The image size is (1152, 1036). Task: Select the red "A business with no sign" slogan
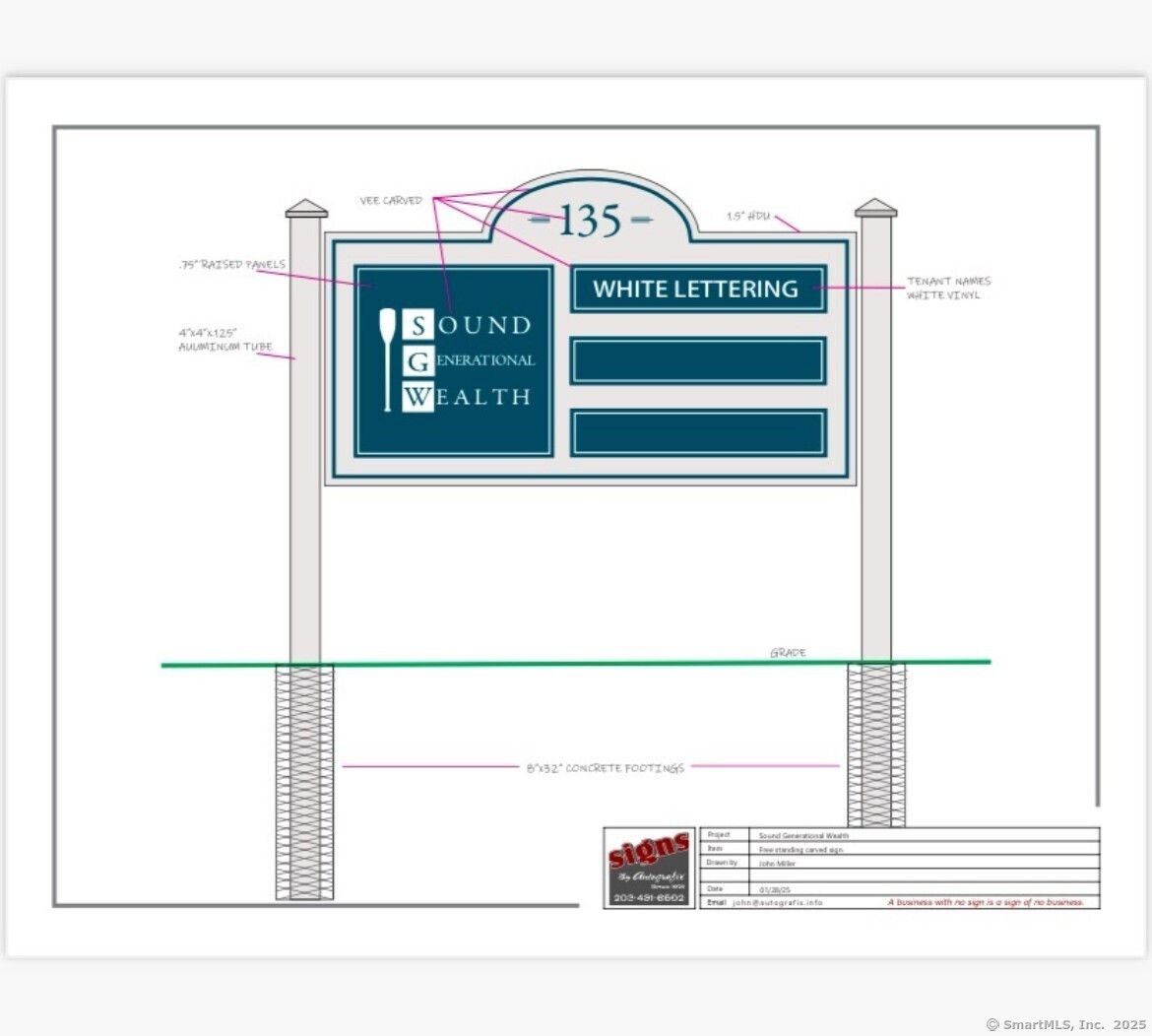point(986,902)
